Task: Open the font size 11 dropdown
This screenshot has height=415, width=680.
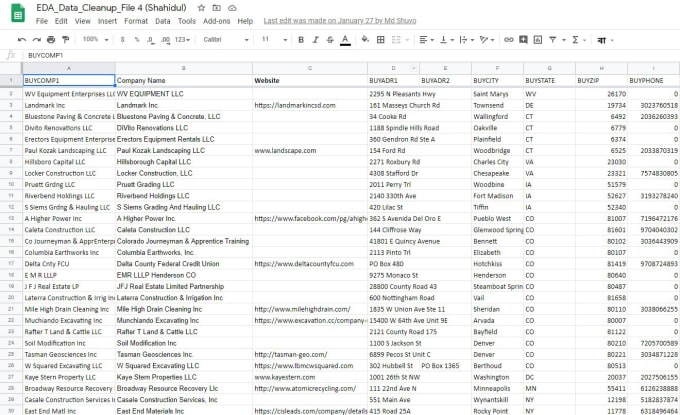Action: [274, 39]
